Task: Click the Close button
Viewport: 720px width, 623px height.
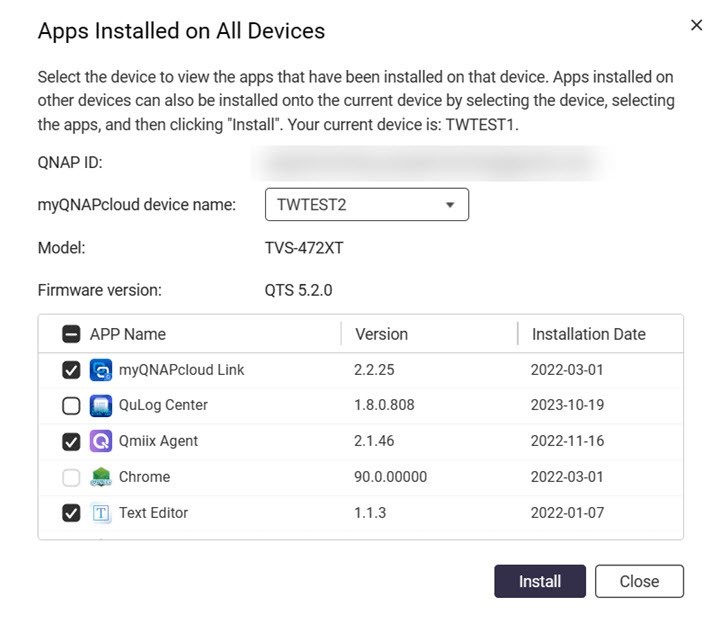Action: coord(639,581)
